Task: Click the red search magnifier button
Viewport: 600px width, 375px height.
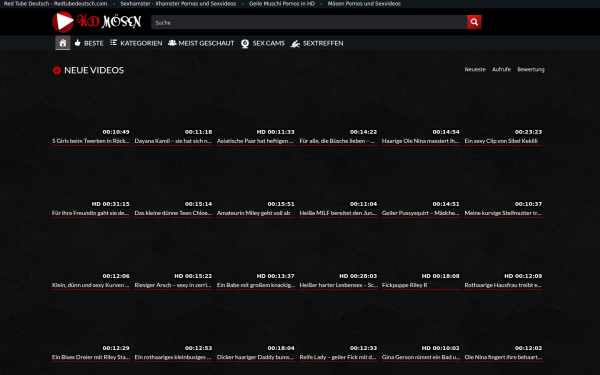Action: point(474,22)
